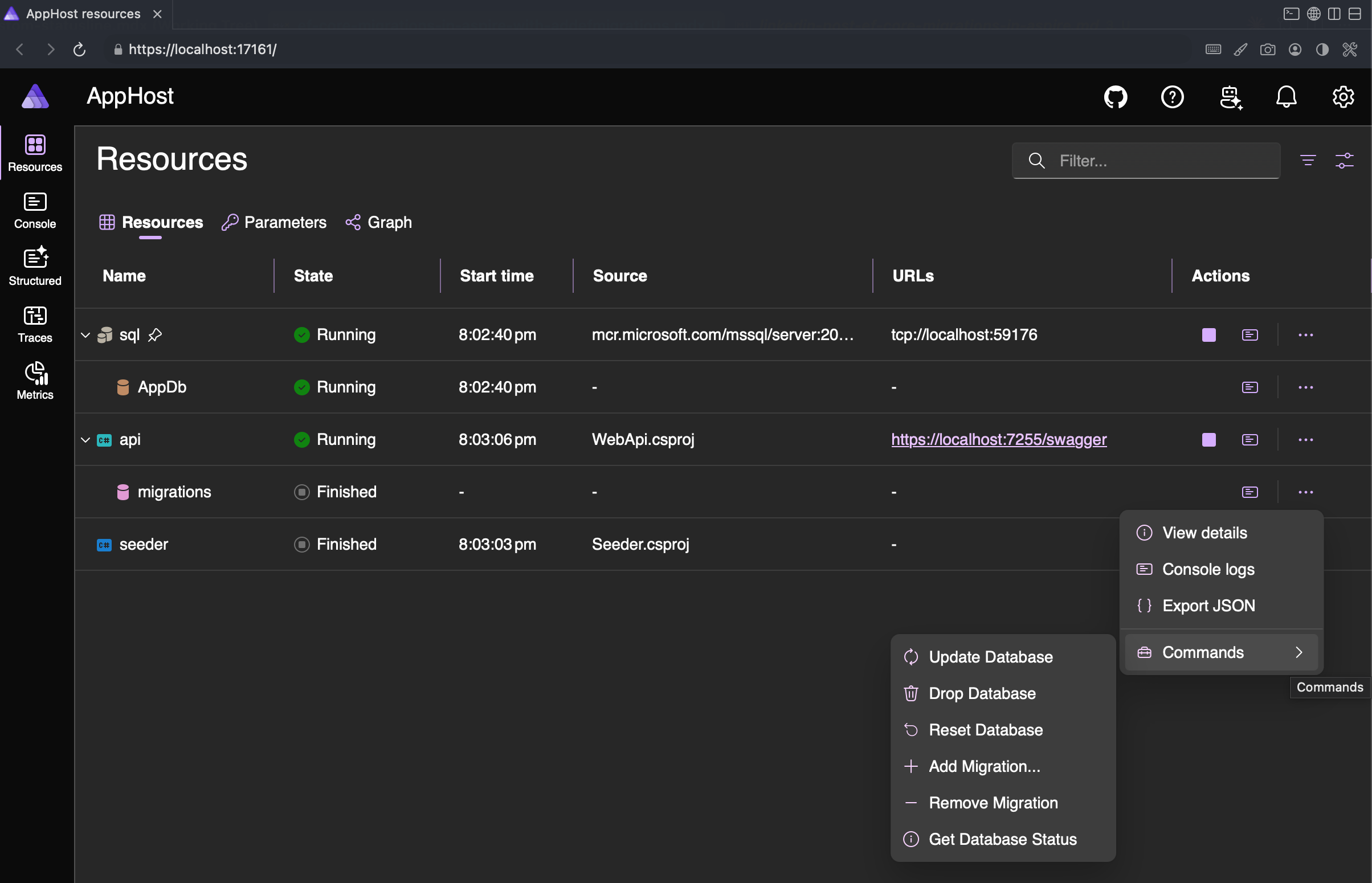Click the tcp://localhost:59176 URL text
1372x883 pixels.
tap(964, 335)
